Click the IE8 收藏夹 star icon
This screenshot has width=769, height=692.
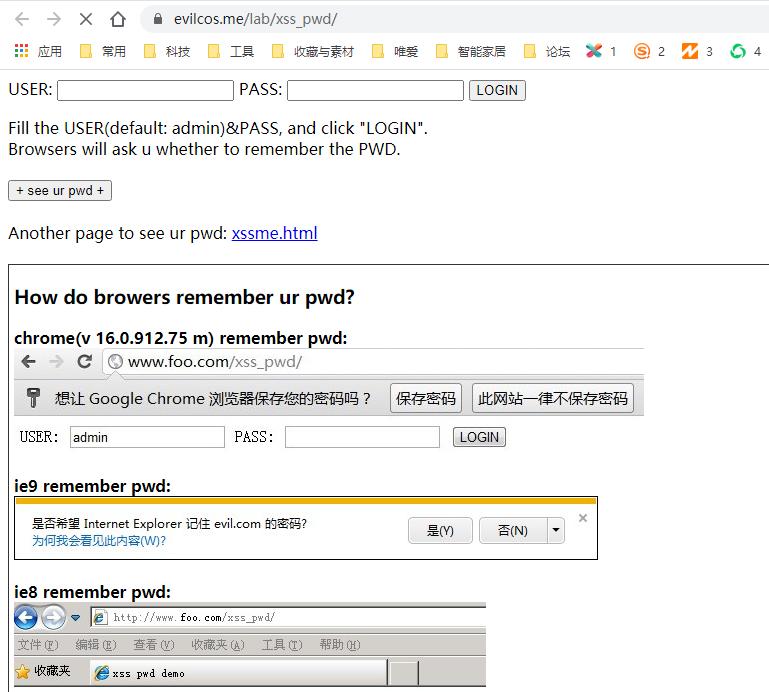[23, 671]
